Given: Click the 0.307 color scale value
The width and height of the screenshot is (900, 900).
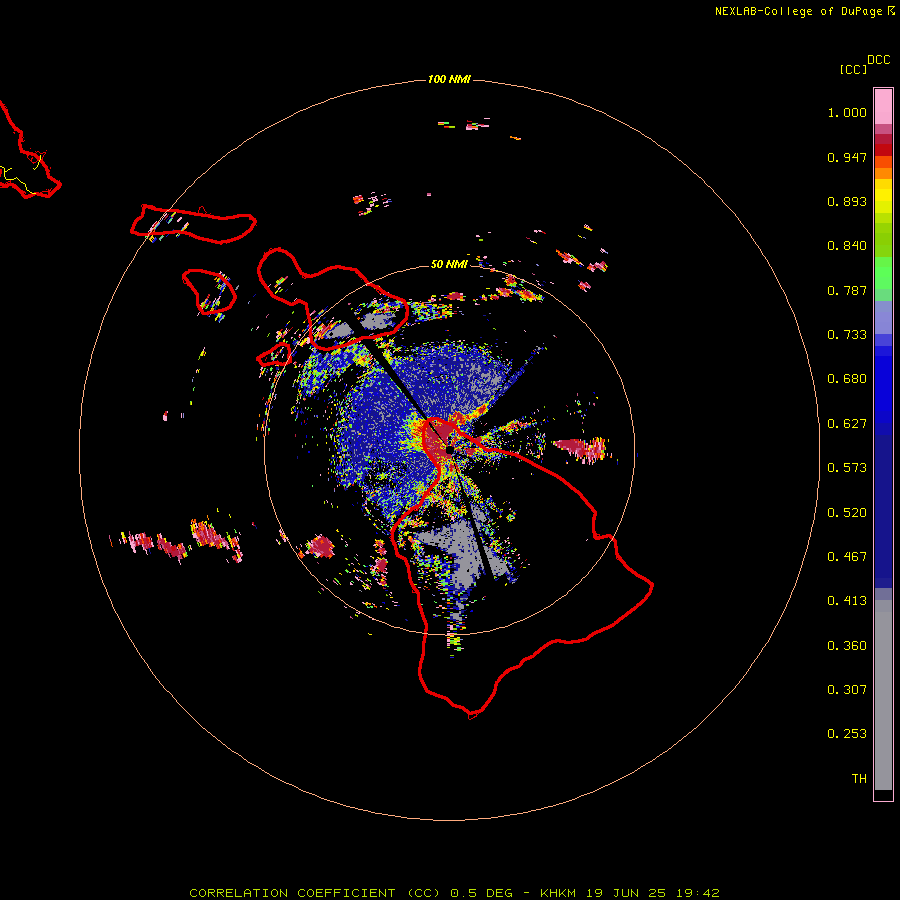Looking at the screenshot, I should pyautogui.click(x=847, y=690).
